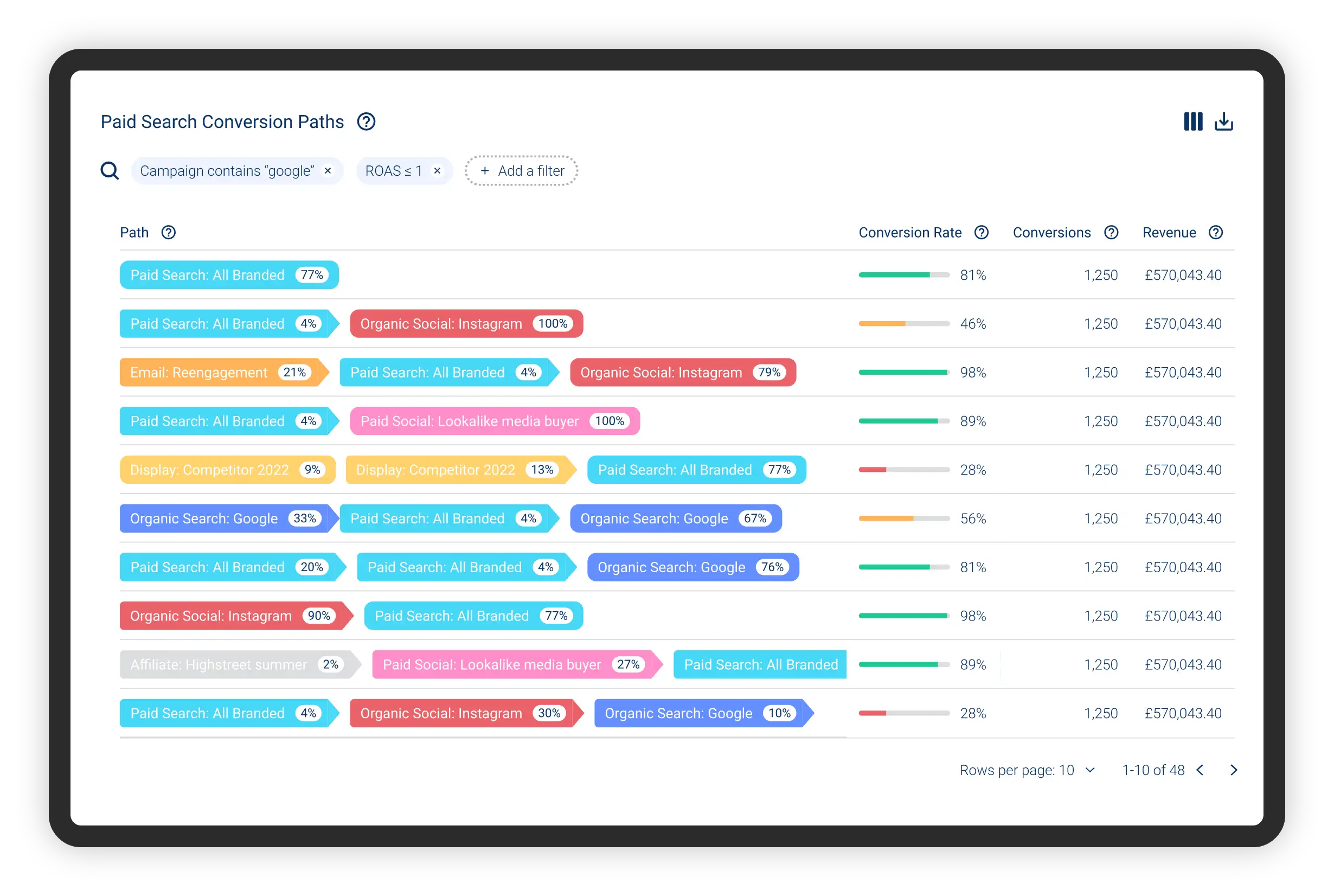Remove the Campaign contains google filter
This screenshot has height=896, width=1334.
coord(328,171)
